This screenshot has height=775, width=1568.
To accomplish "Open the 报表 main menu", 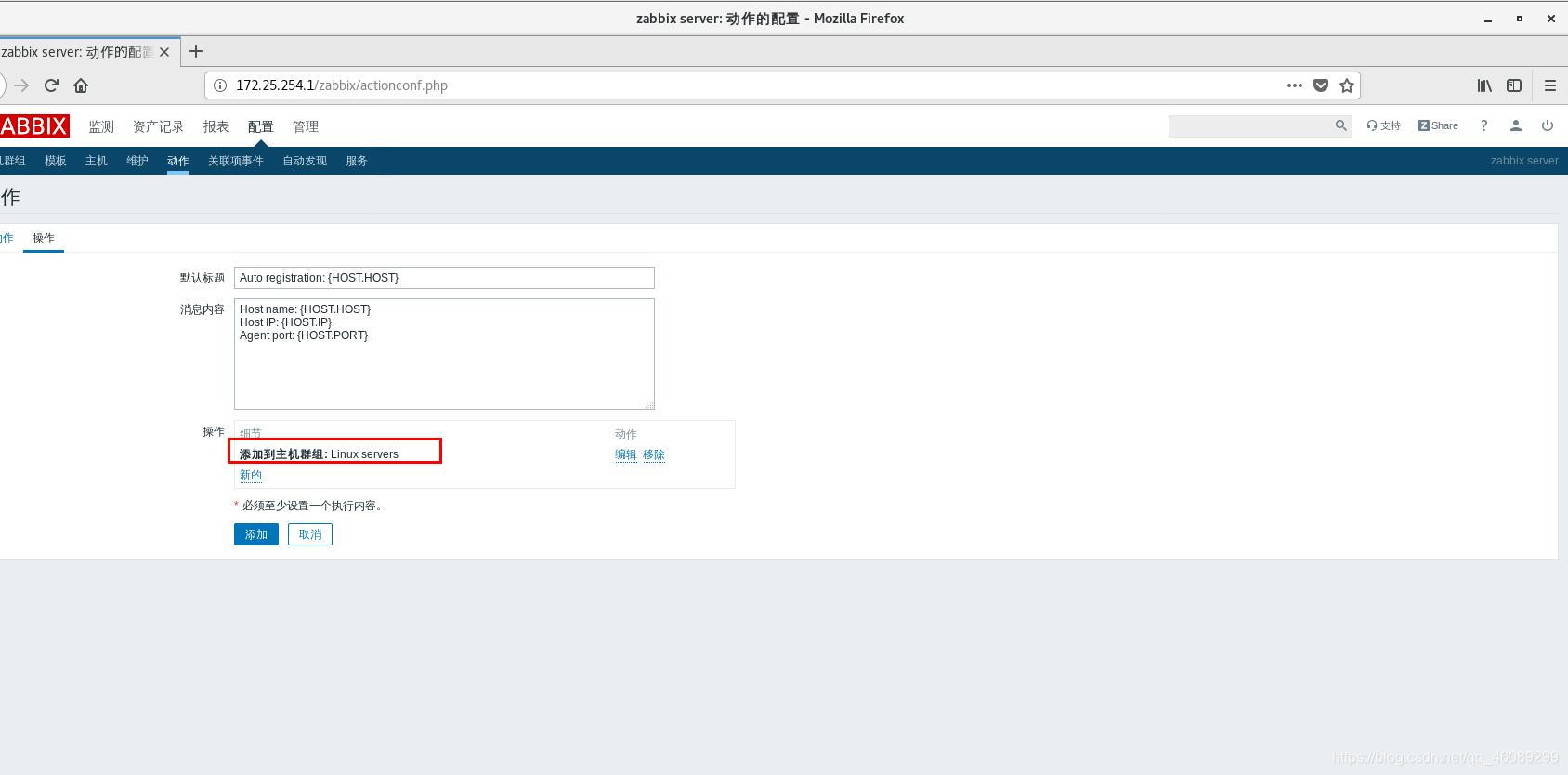I will [x=216, y=126].
